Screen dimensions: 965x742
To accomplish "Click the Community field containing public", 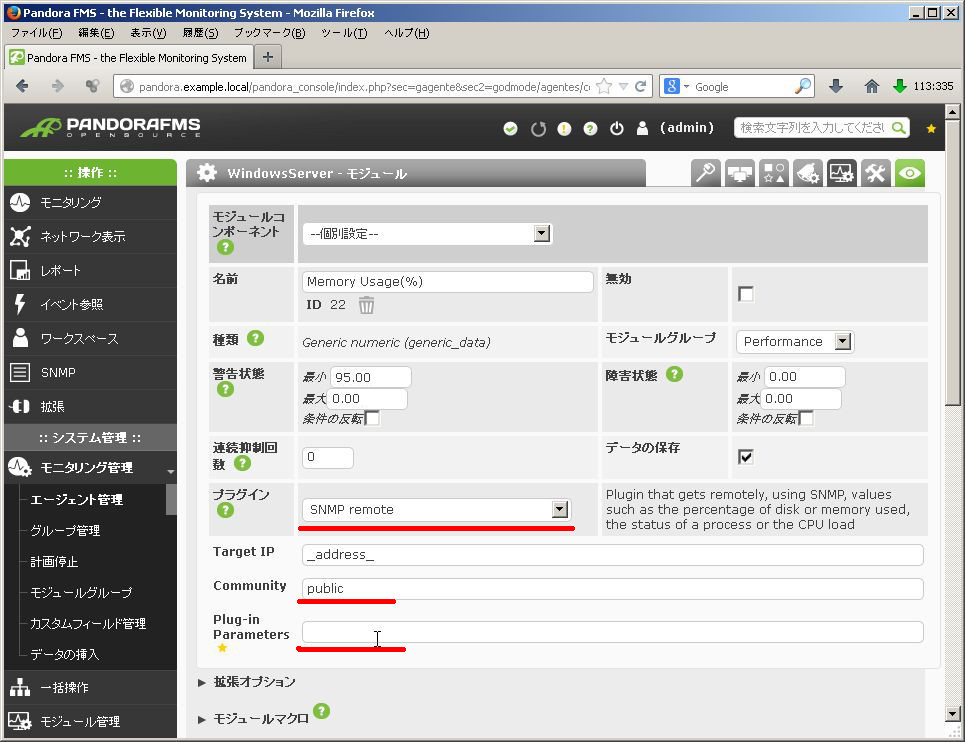I will click(x=612, y=588).
